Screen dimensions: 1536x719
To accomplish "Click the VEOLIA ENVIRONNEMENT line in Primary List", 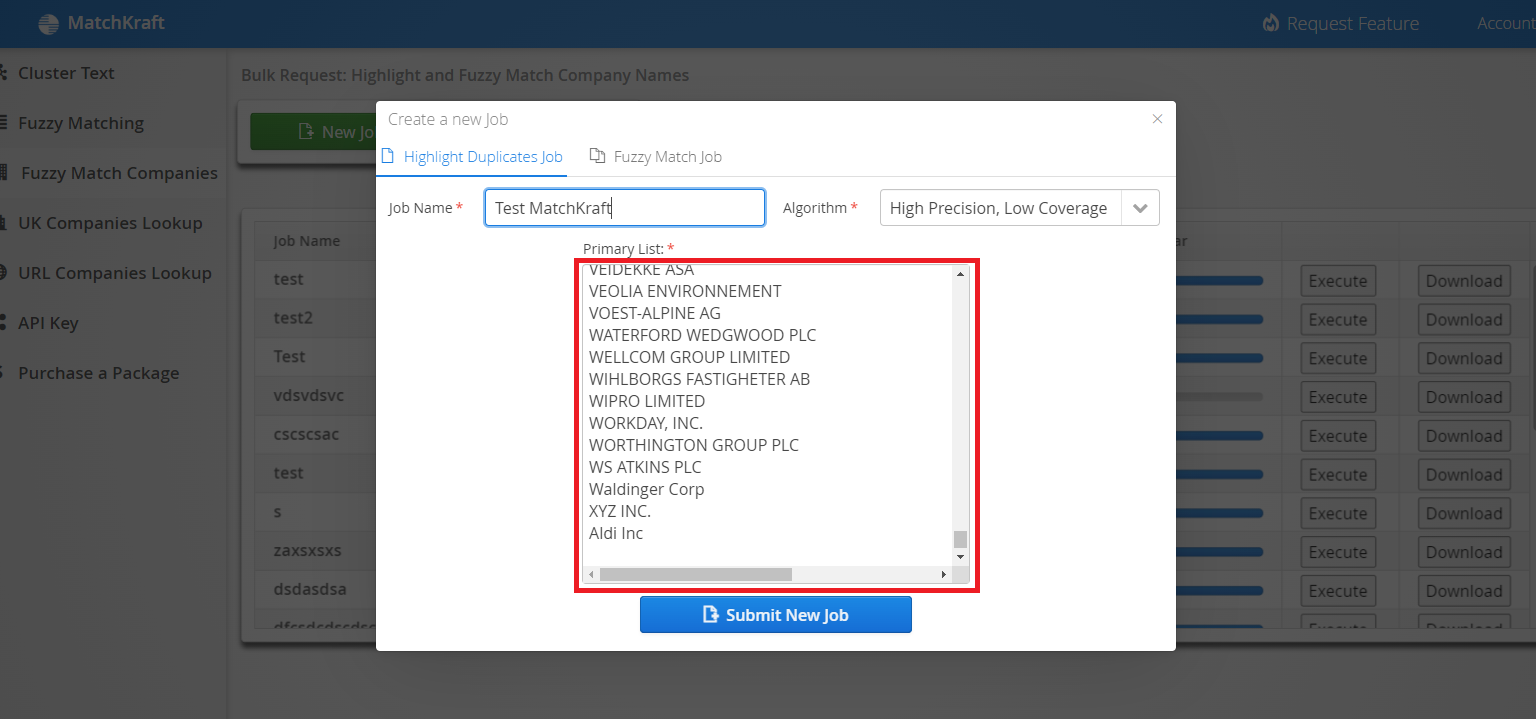I will coord(685,291).
